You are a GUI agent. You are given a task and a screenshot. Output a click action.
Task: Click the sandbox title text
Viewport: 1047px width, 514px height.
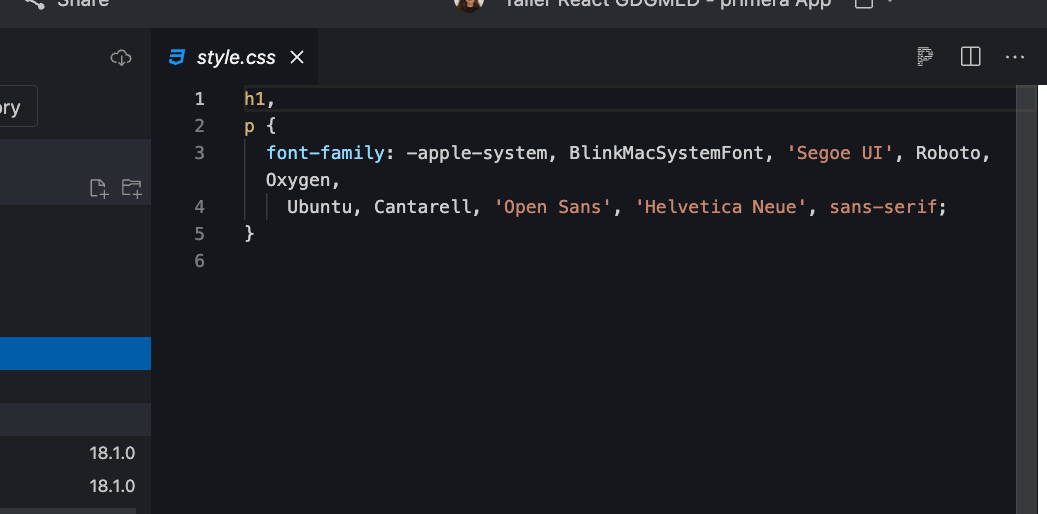point(668,4)
